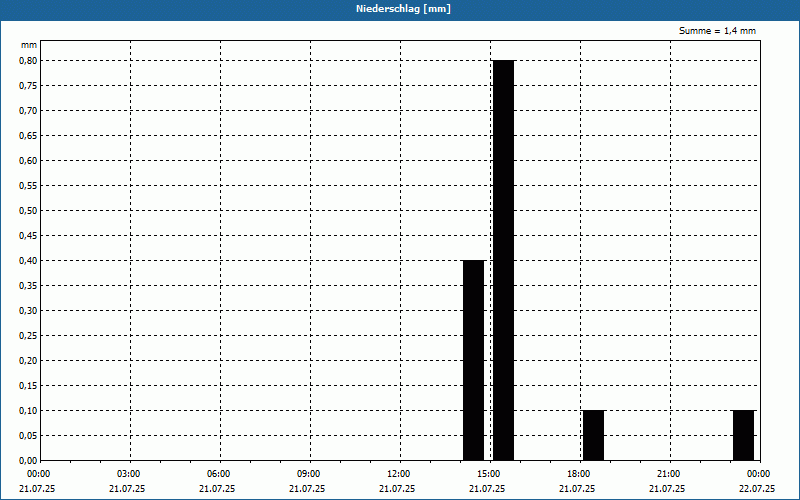Click the 18:00 time axis label

pyautogui.click(x=579, y=474)
